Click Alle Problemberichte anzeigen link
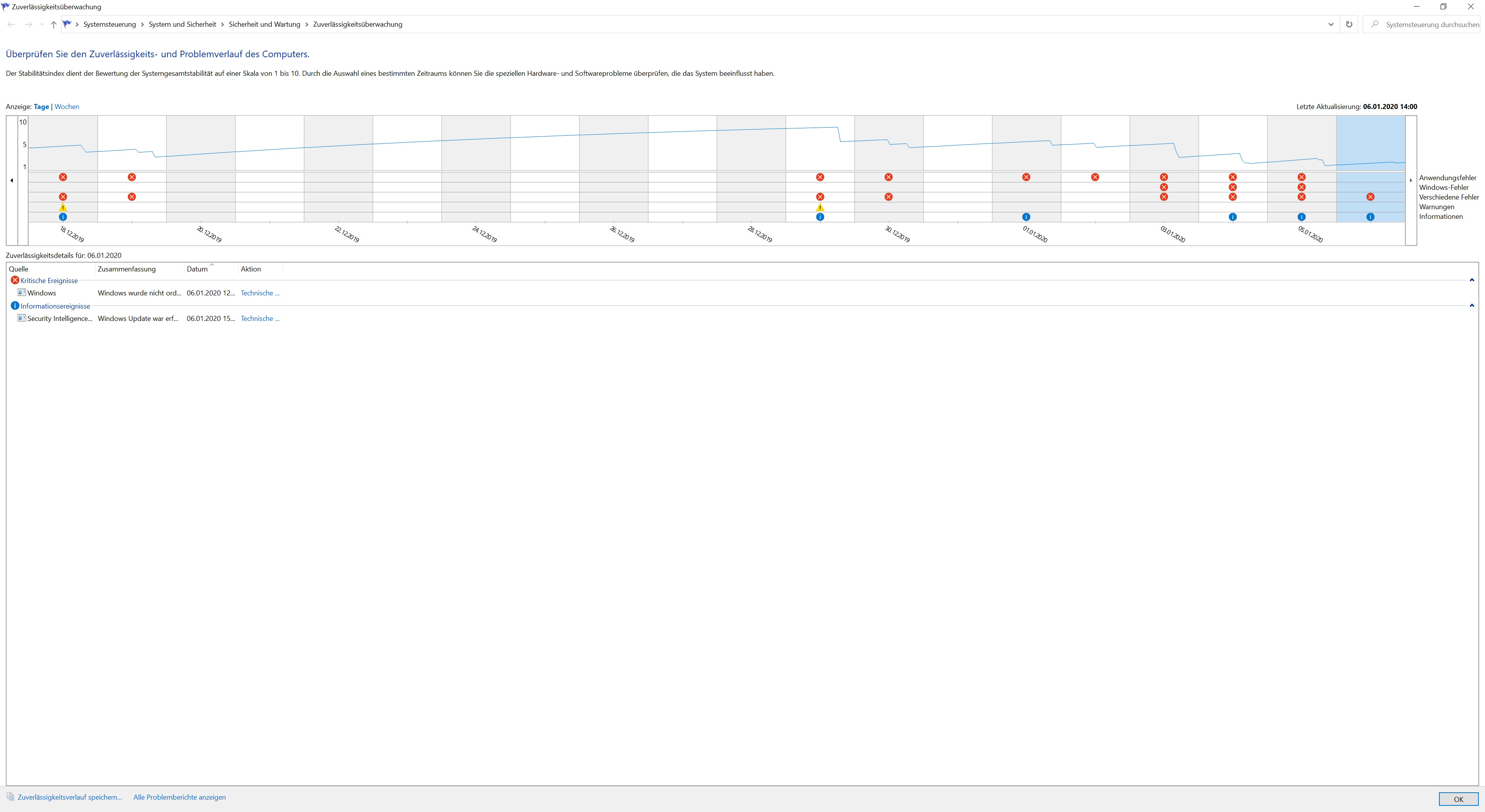This screenshot has height=812, width=1485. (179, 798)
